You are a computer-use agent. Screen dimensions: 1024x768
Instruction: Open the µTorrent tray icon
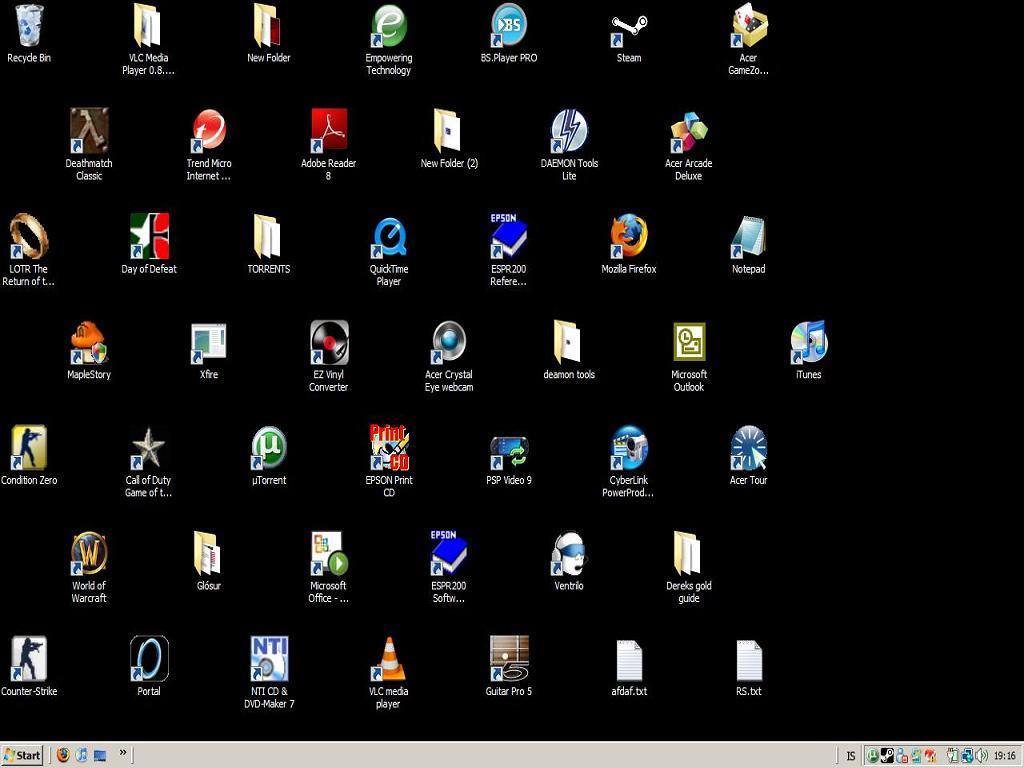tap(872, 756)
